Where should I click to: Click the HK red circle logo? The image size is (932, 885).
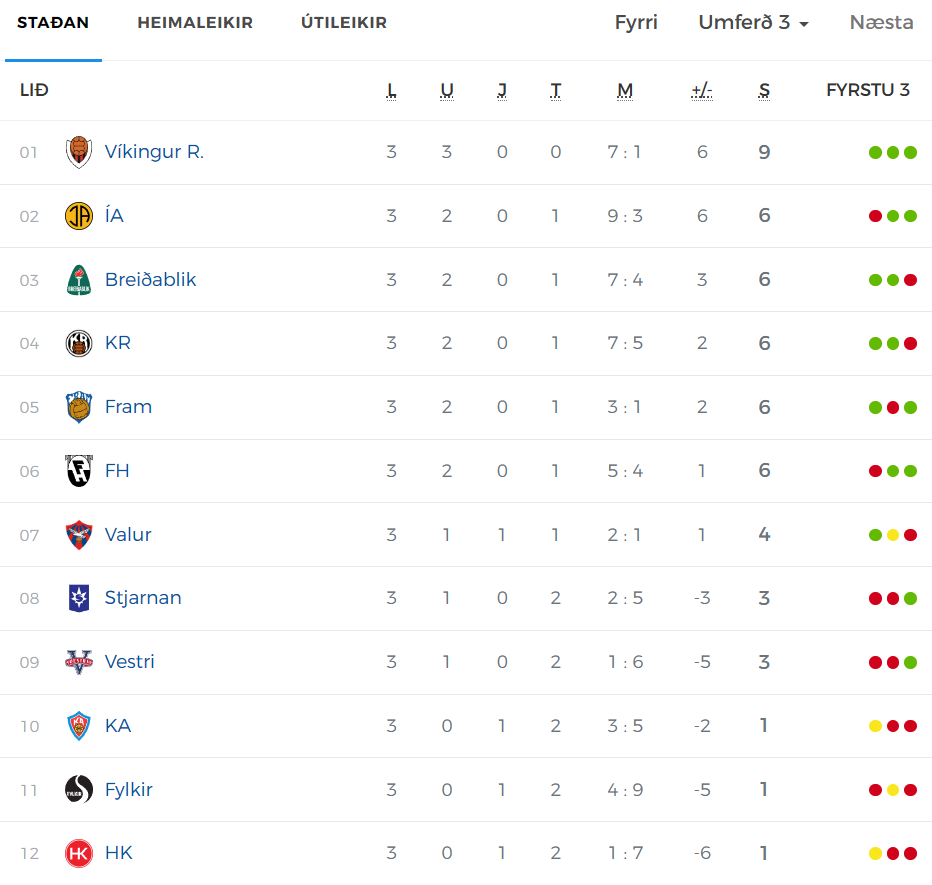78,853
